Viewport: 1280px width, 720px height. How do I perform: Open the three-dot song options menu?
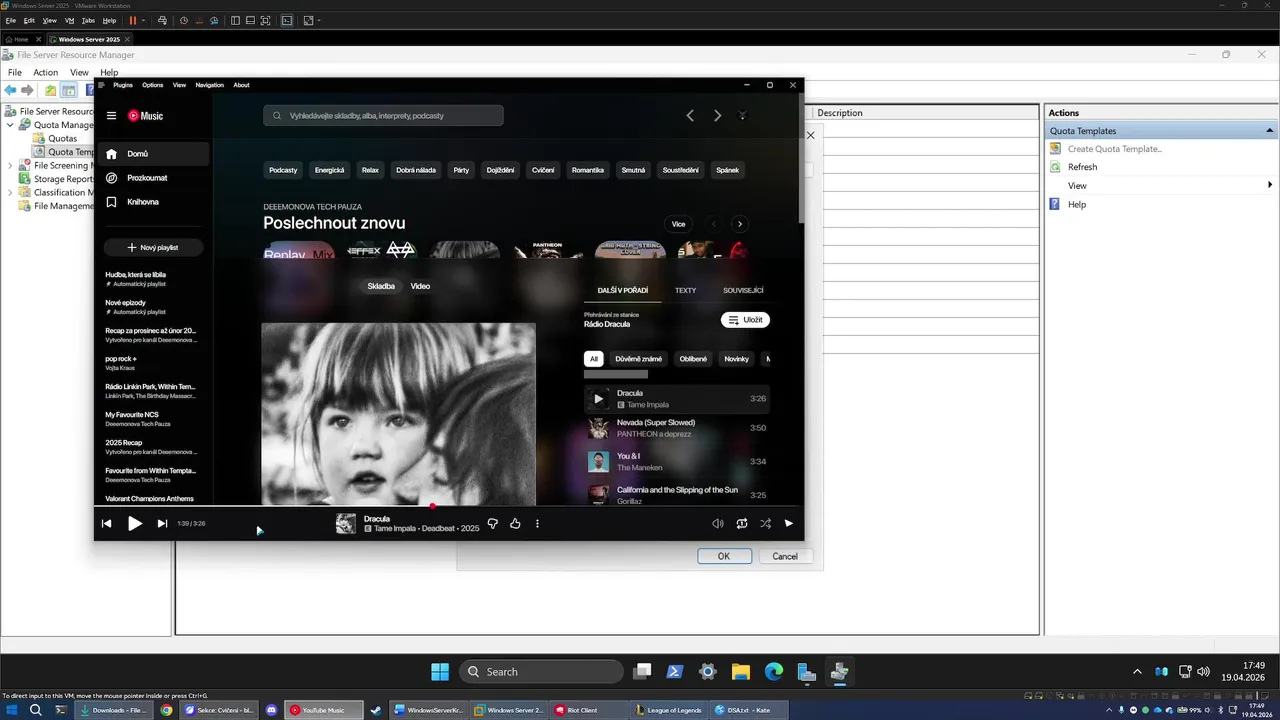pos(537,523)
